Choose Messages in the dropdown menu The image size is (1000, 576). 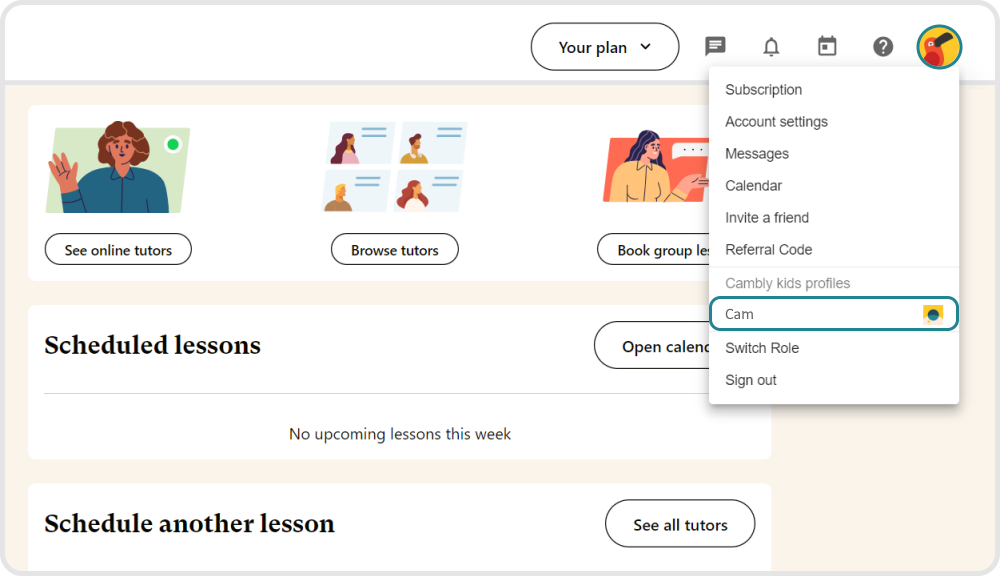756,154
